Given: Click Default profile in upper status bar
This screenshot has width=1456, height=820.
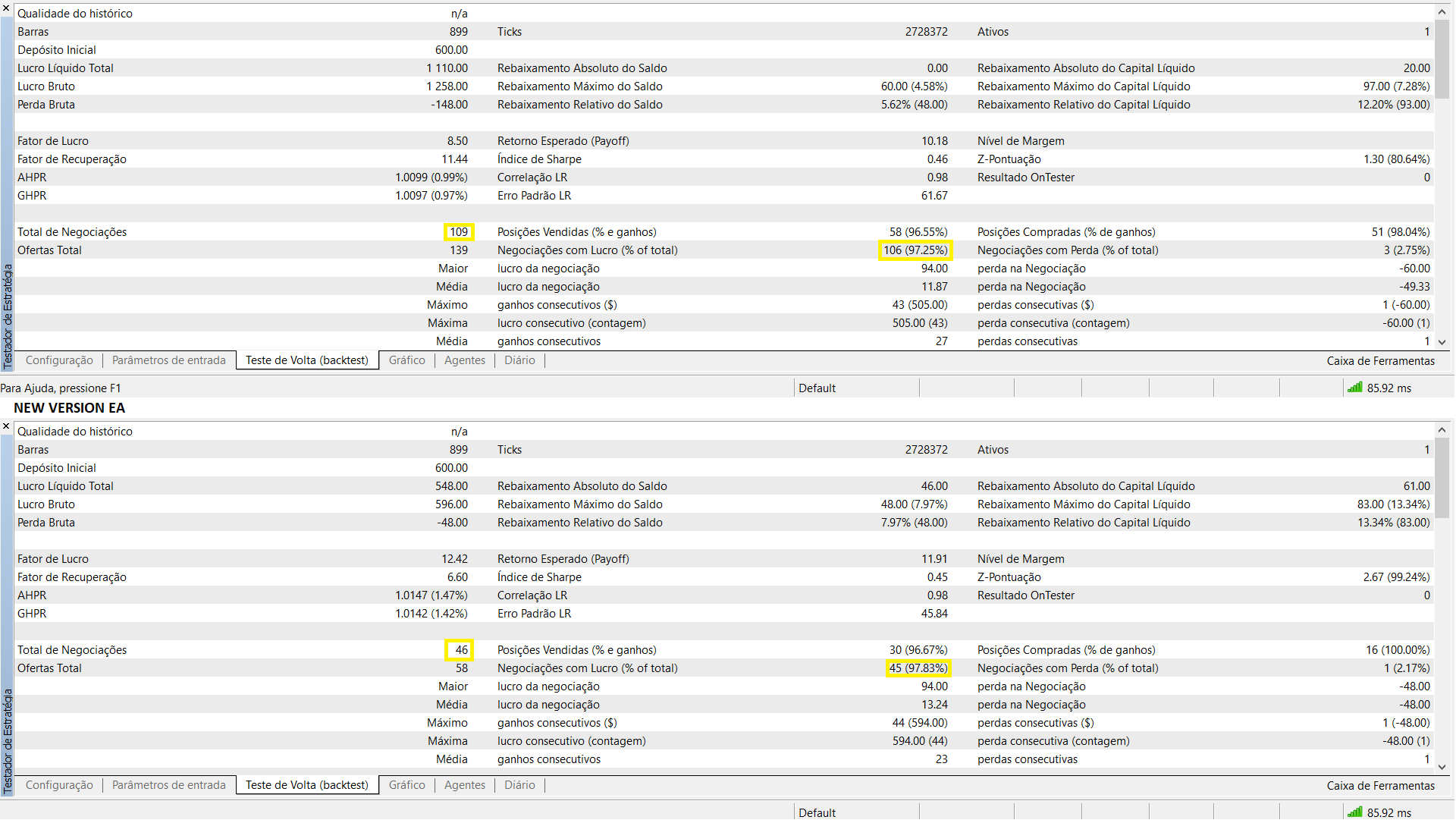Looking at the screenshot, I should (817, 388).
